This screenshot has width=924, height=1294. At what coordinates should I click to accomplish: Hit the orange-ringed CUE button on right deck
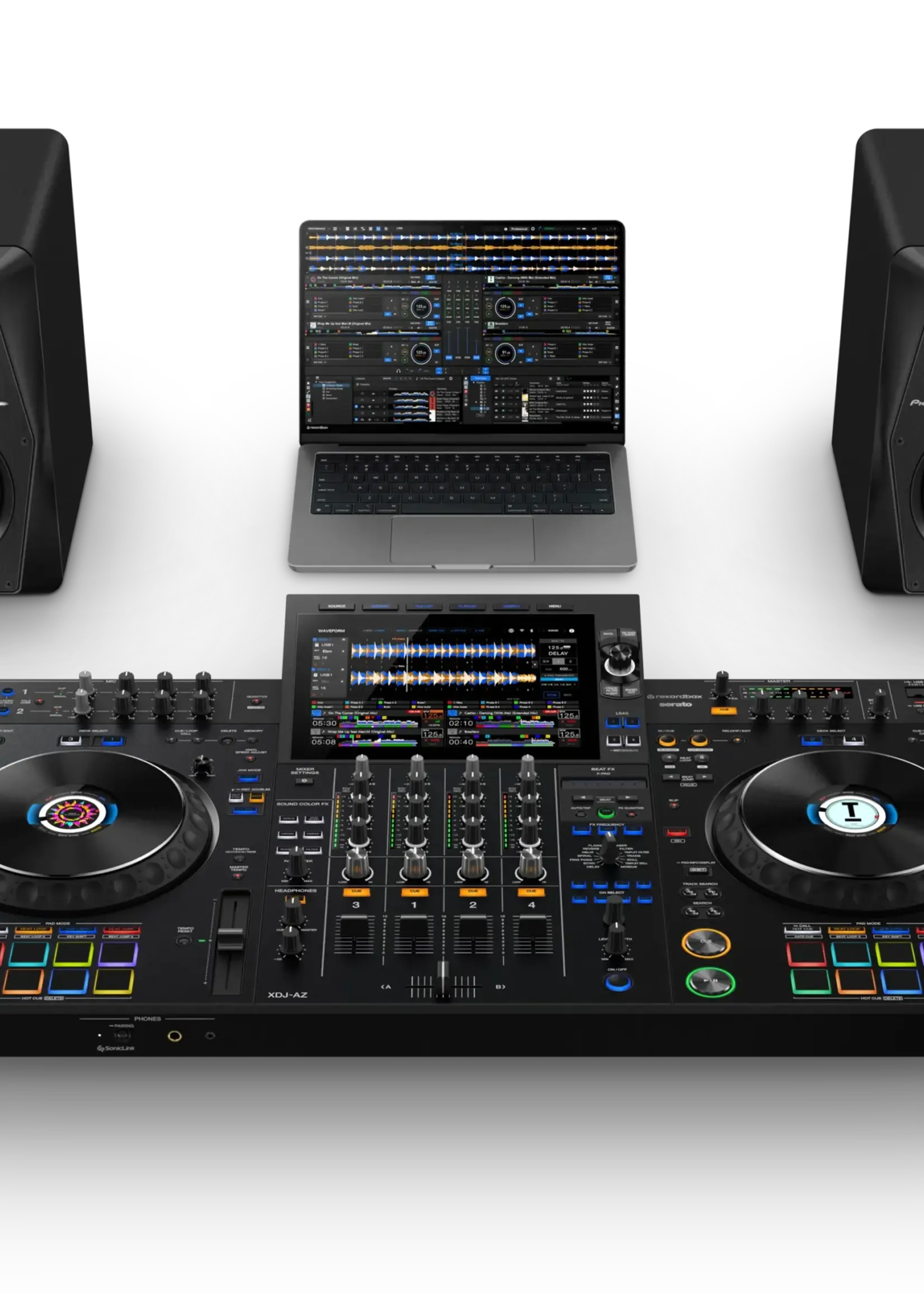[x=705, y=943]
